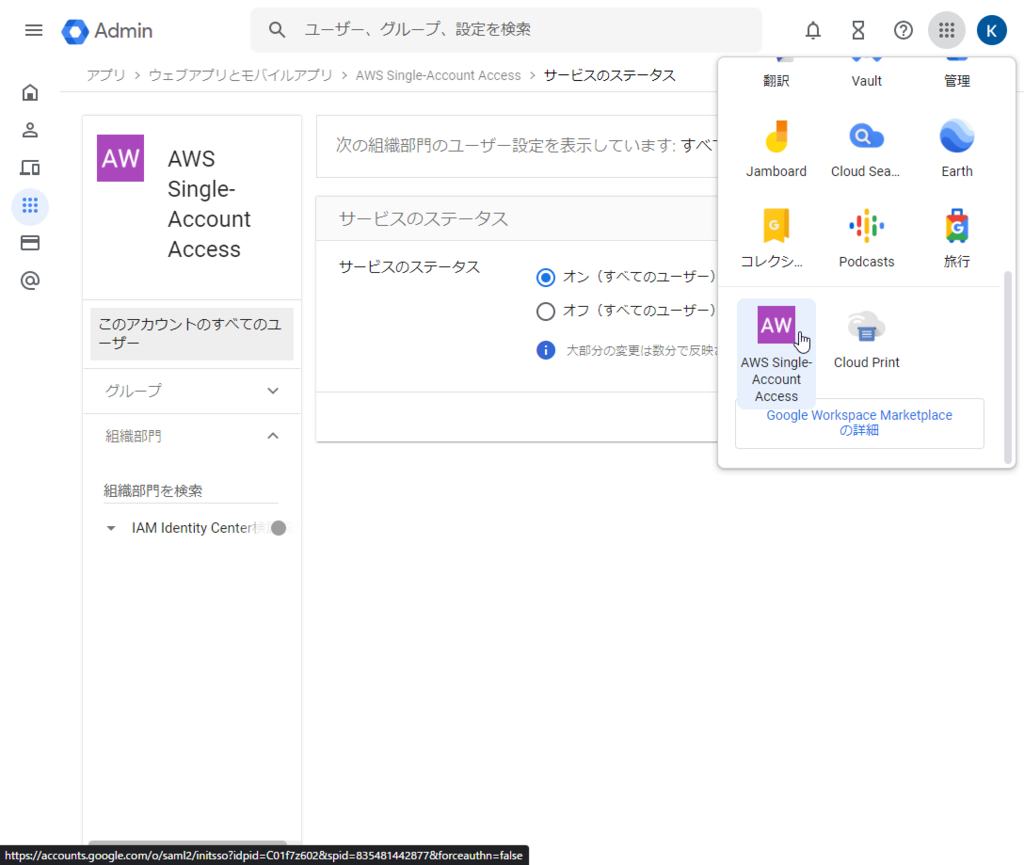This screenshot has width=1024, height=865.
Task: Click the purple AW app logo
Action: (x=120, y=158)
